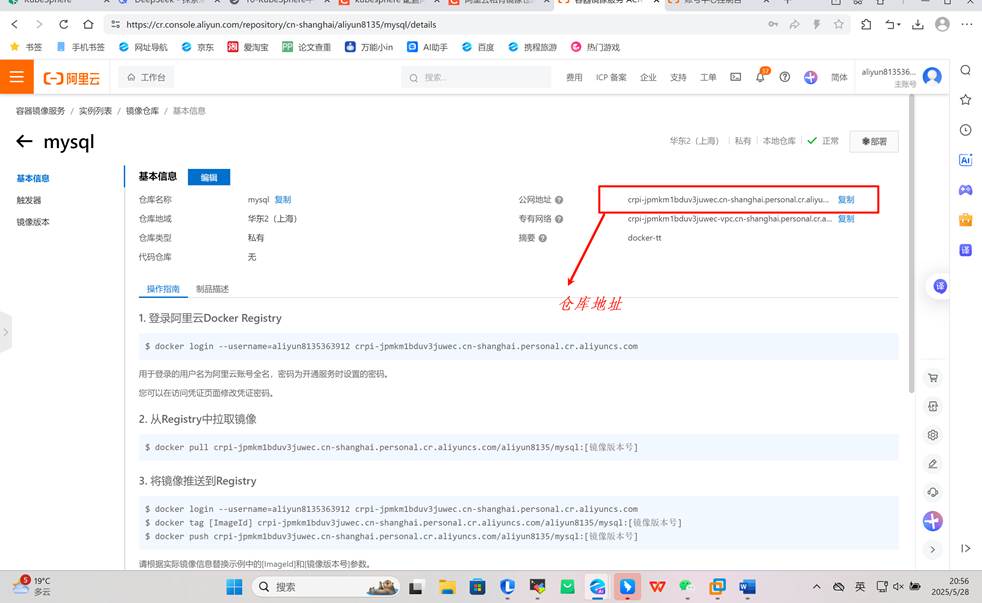The height and width of the screenshot is (603, 982).
Task: Open Microsoft Word from the taskbar
Action: coord(747,587)
